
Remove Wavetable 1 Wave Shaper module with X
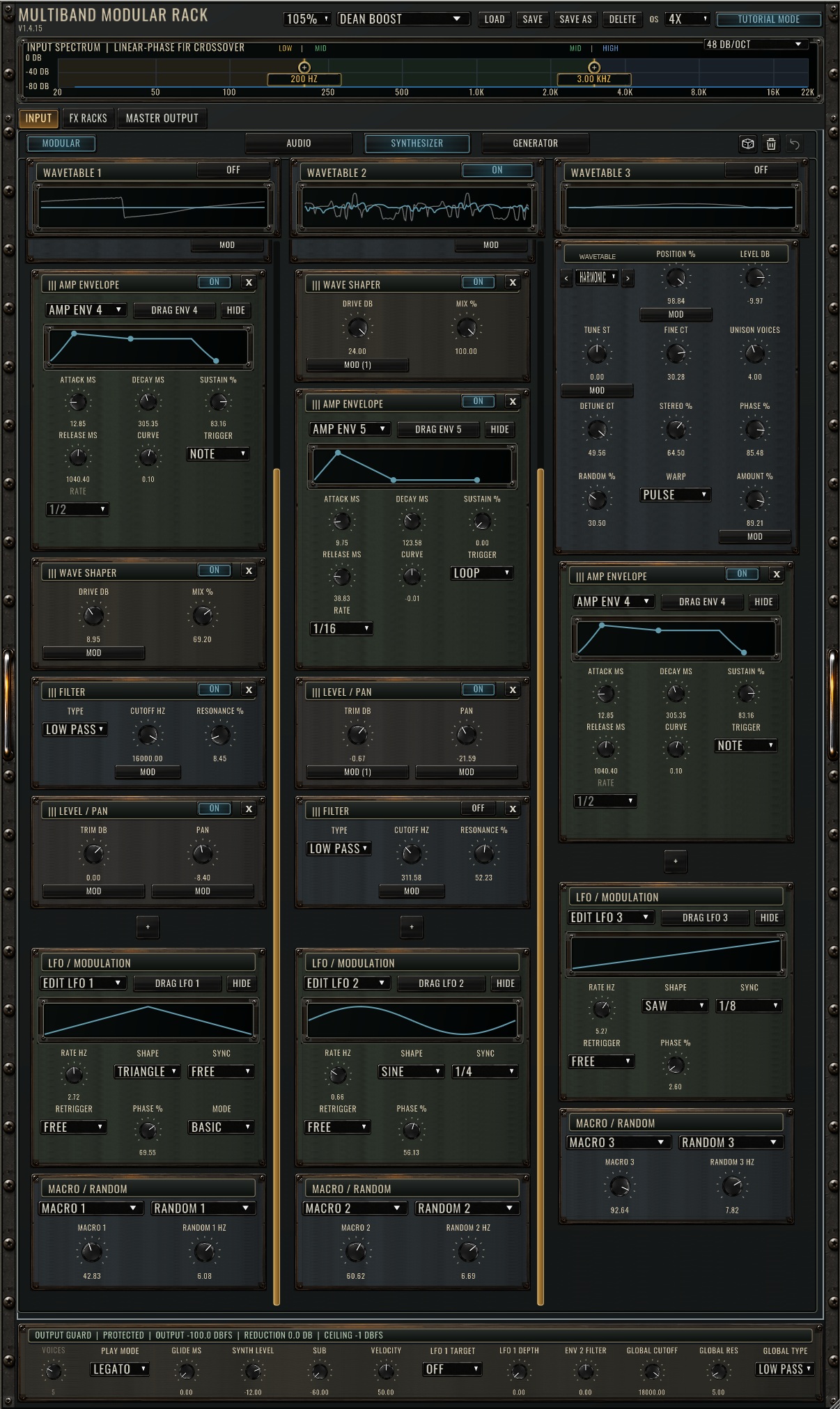pyautogui.click(x=249, y=570)
